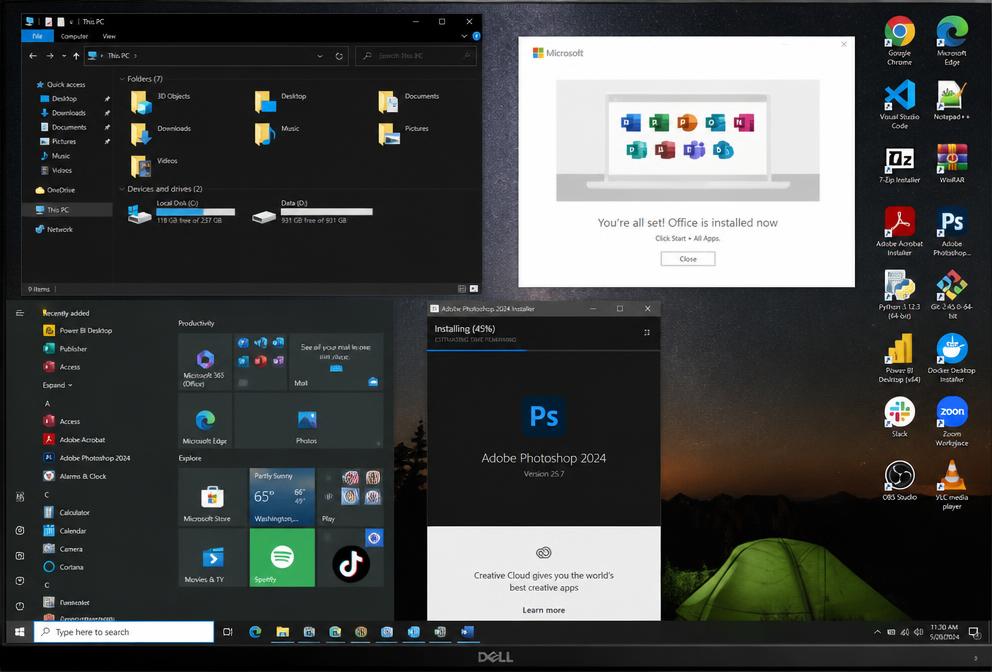992x672 pixels.
Task: Open the Photos tile in Start menu
Action: point(308,421)
